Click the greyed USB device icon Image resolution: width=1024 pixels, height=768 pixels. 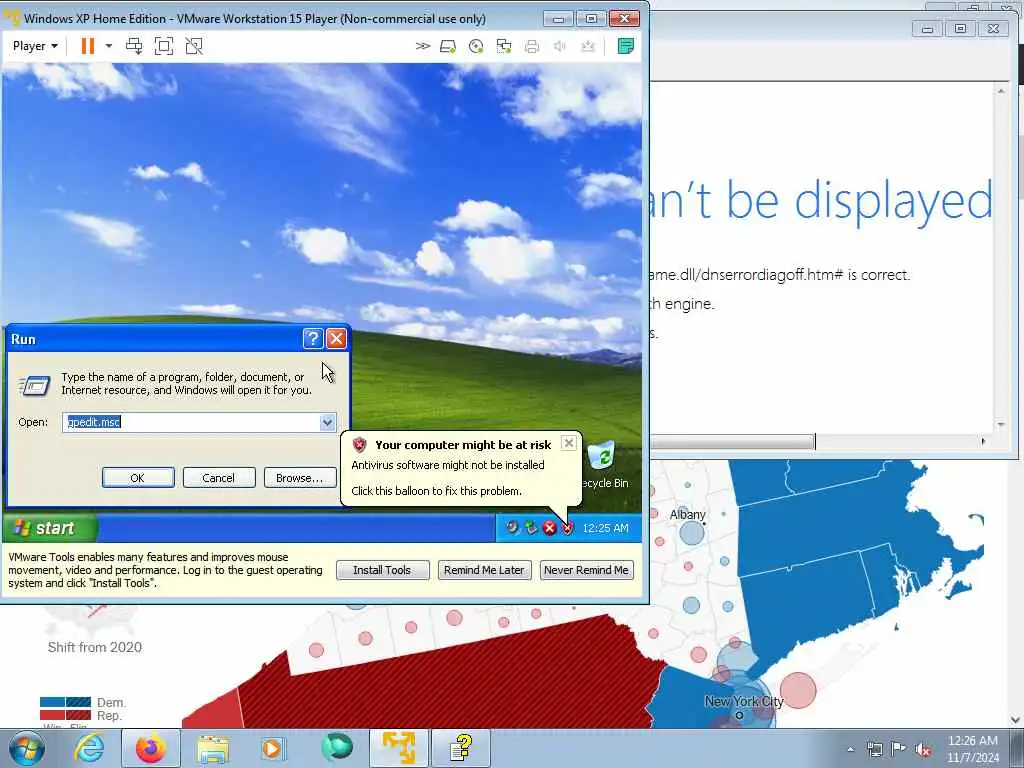(588, 46)
